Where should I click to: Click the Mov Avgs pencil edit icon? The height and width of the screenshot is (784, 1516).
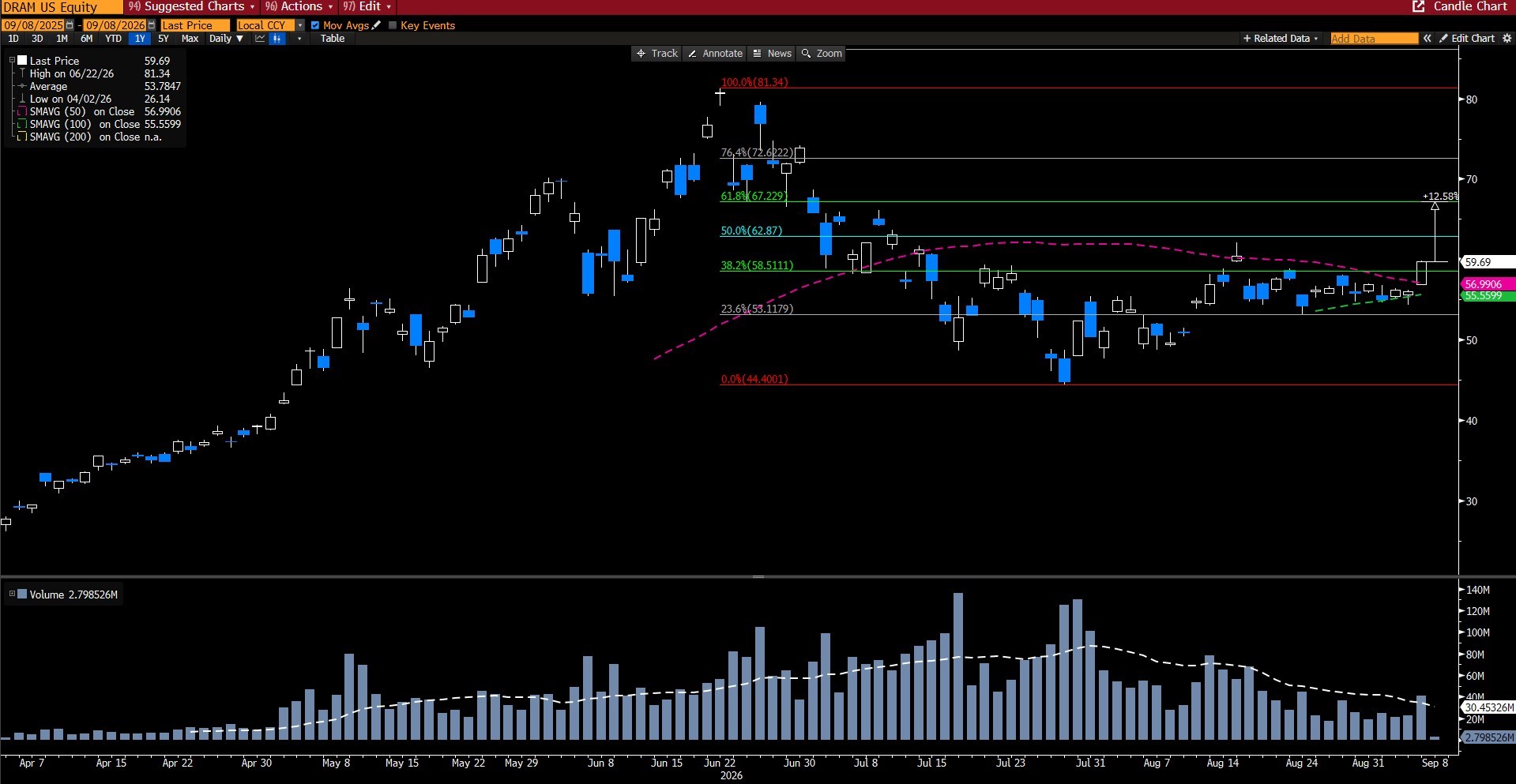point(377,25)
